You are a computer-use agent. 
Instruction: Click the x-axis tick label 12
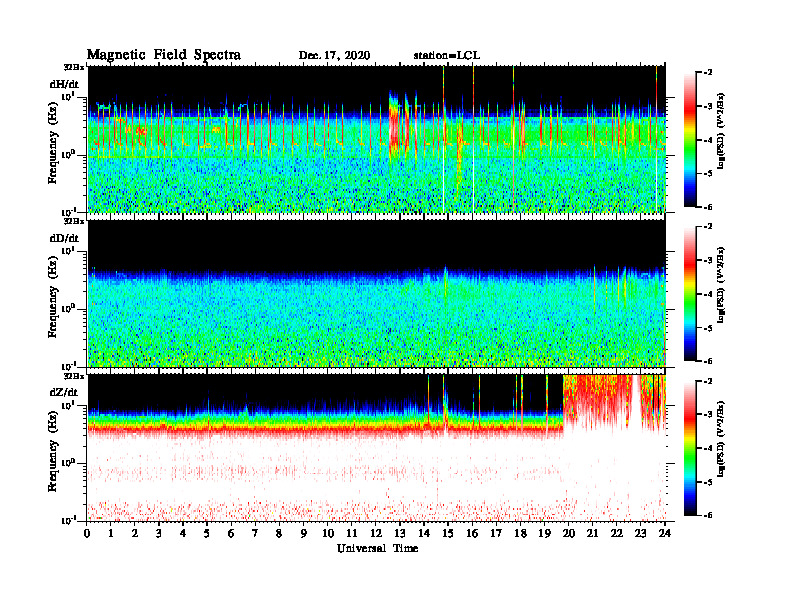[x=376, y=534]
